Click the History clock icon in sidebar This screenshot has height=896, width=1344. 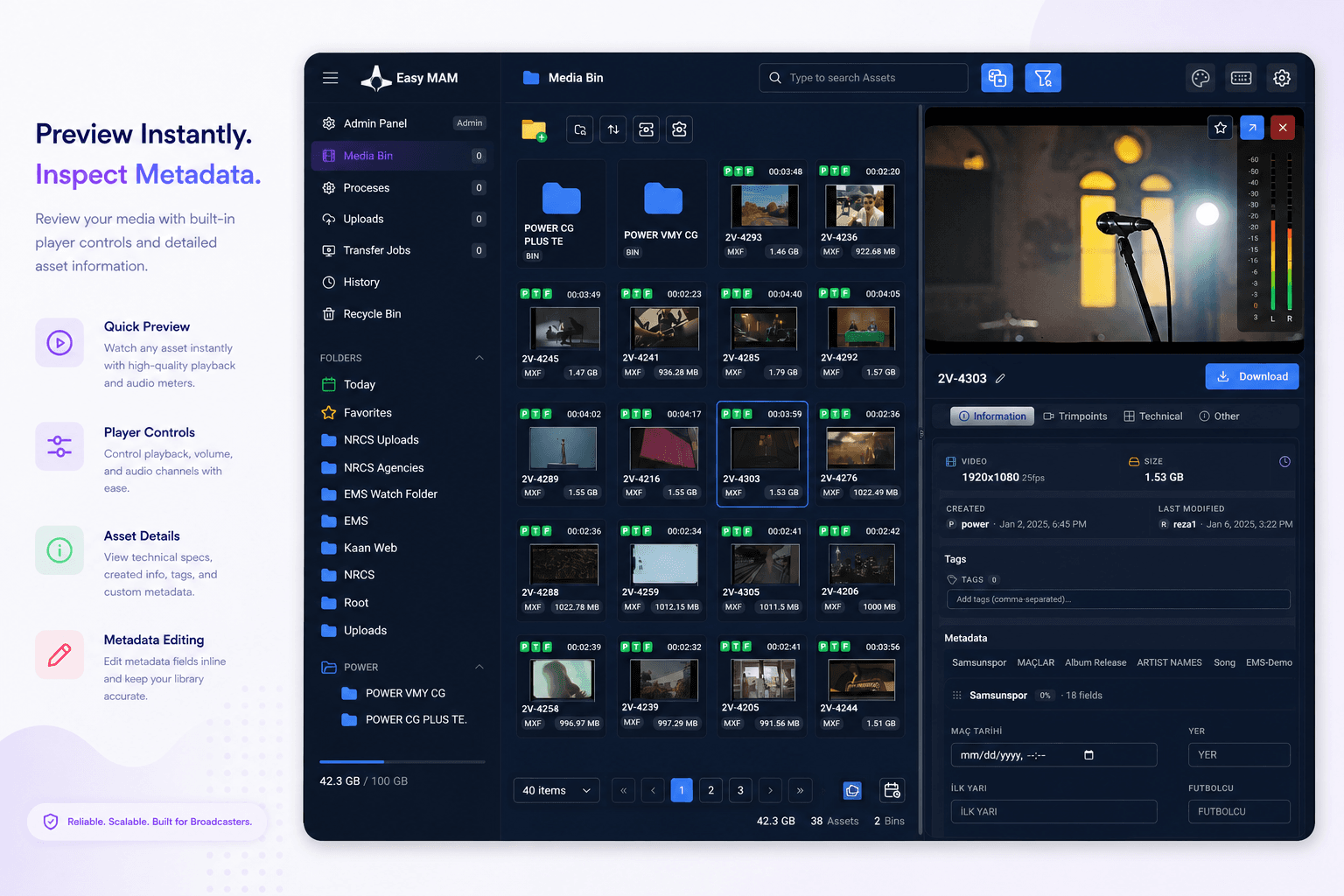click(x=329, y=283)
